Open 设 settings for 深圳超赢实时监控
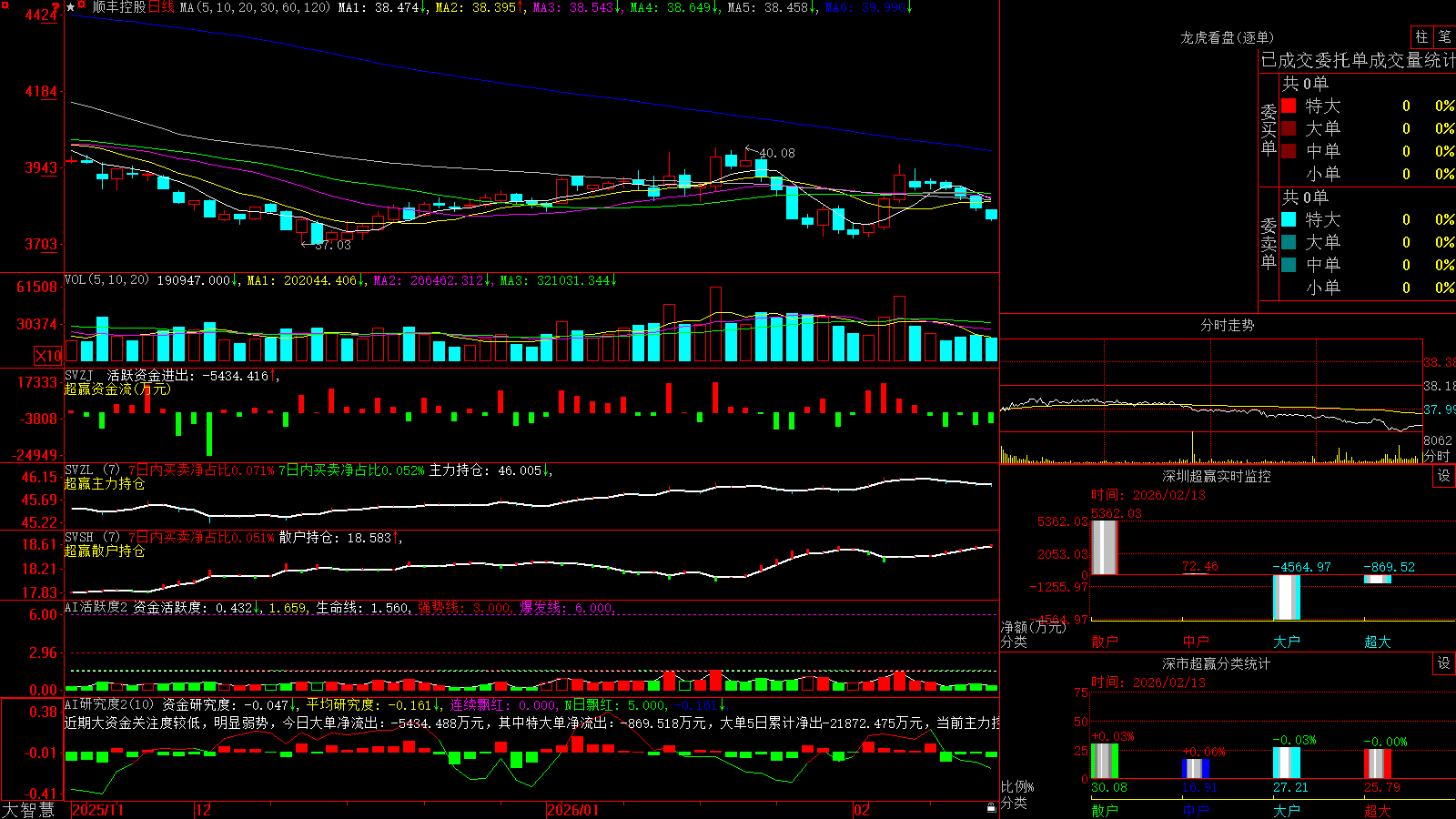The image size is (1456, 819). pyautogui.click(x=1444, y=476)
